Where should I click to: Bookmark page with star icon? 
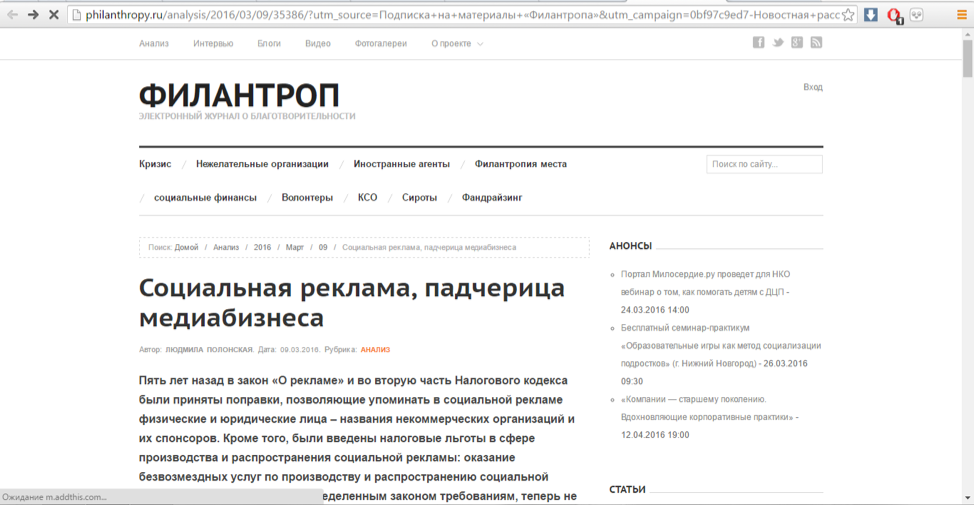point(848,15)
